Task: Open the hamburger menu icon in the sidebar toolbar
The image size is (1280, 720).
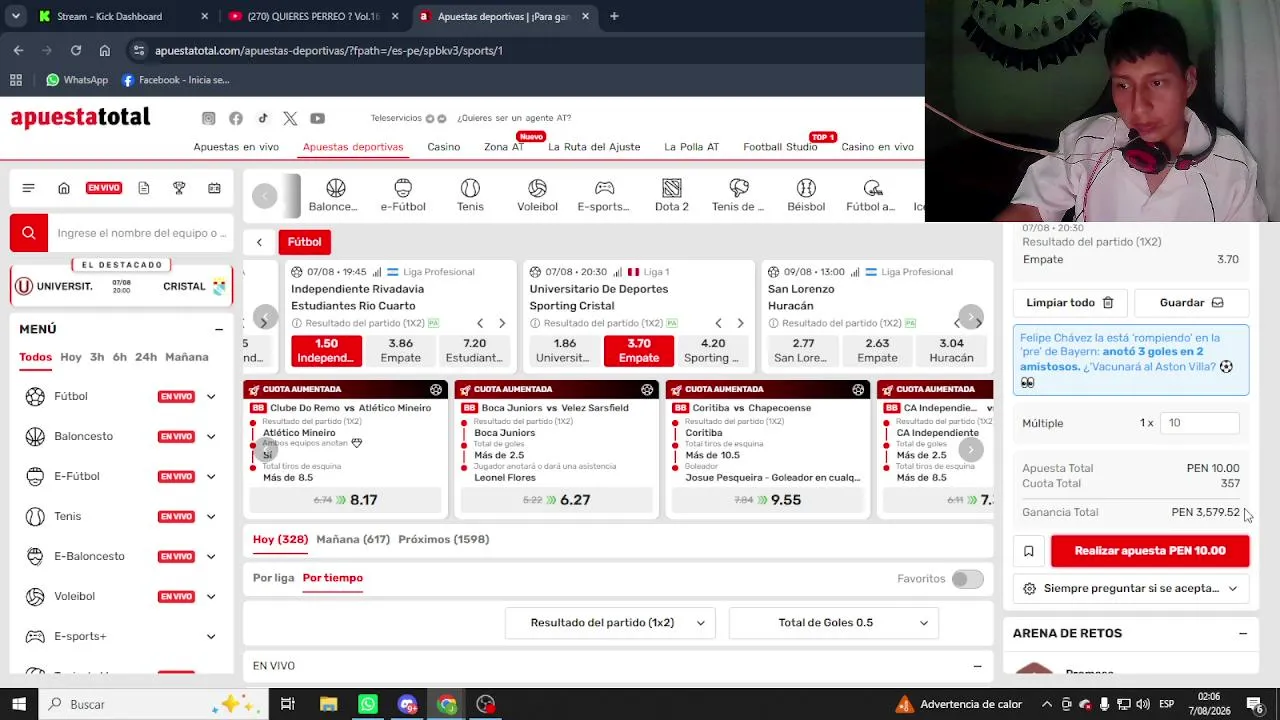Action: click(28, 188)
